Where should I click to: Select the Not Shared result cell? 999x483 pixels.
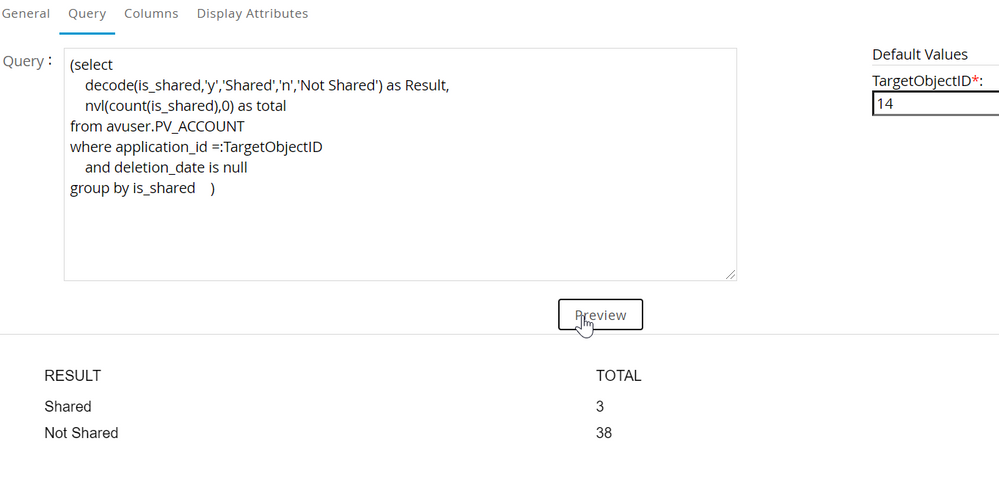tap(81, 433)
